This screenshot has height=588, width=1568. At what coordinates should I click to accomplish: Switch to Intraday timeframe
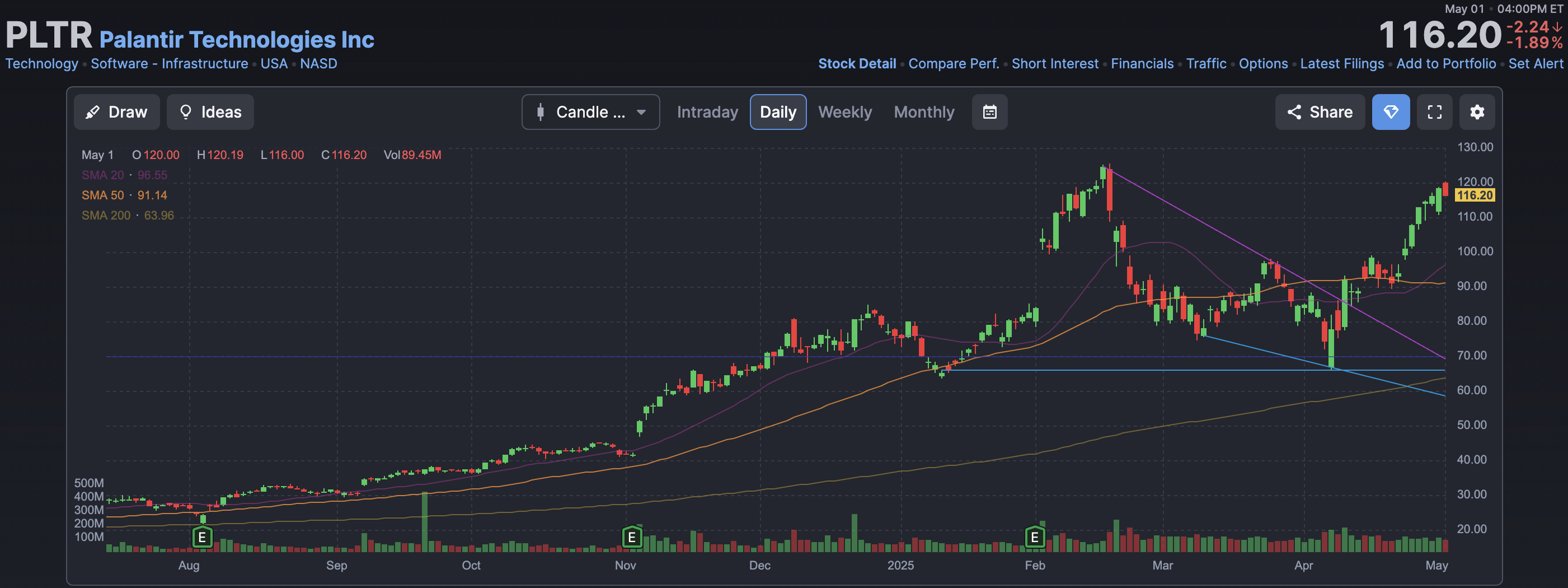(707, 112)
